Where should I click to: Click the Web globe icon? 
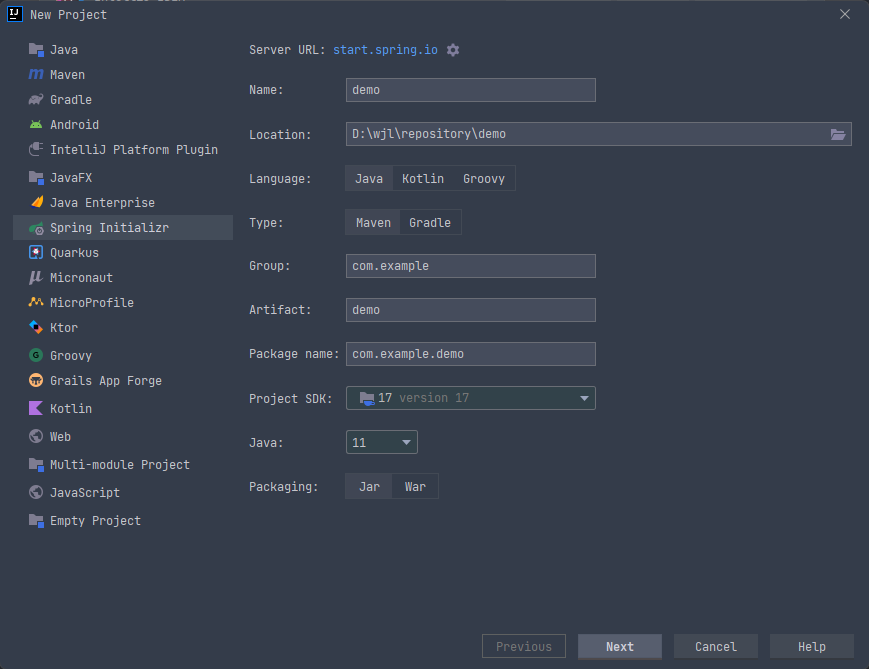coord(36,436)
